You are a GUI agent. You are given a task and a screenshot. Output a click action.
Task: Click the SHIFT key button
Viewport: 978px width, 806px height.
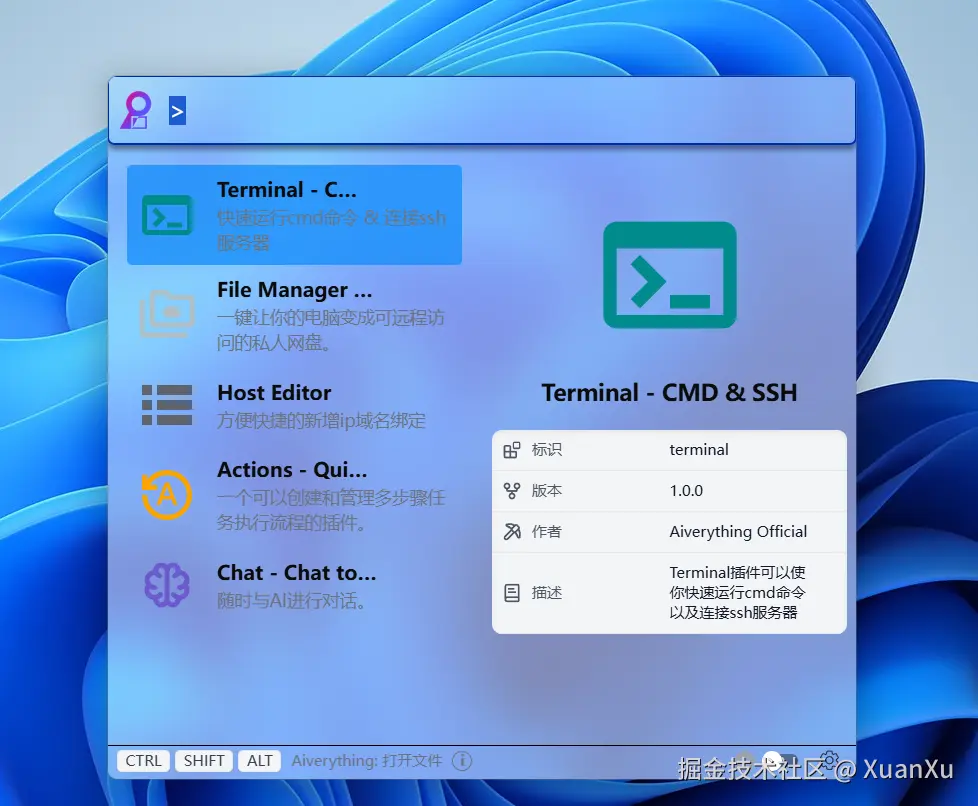(x=204, y=760)
